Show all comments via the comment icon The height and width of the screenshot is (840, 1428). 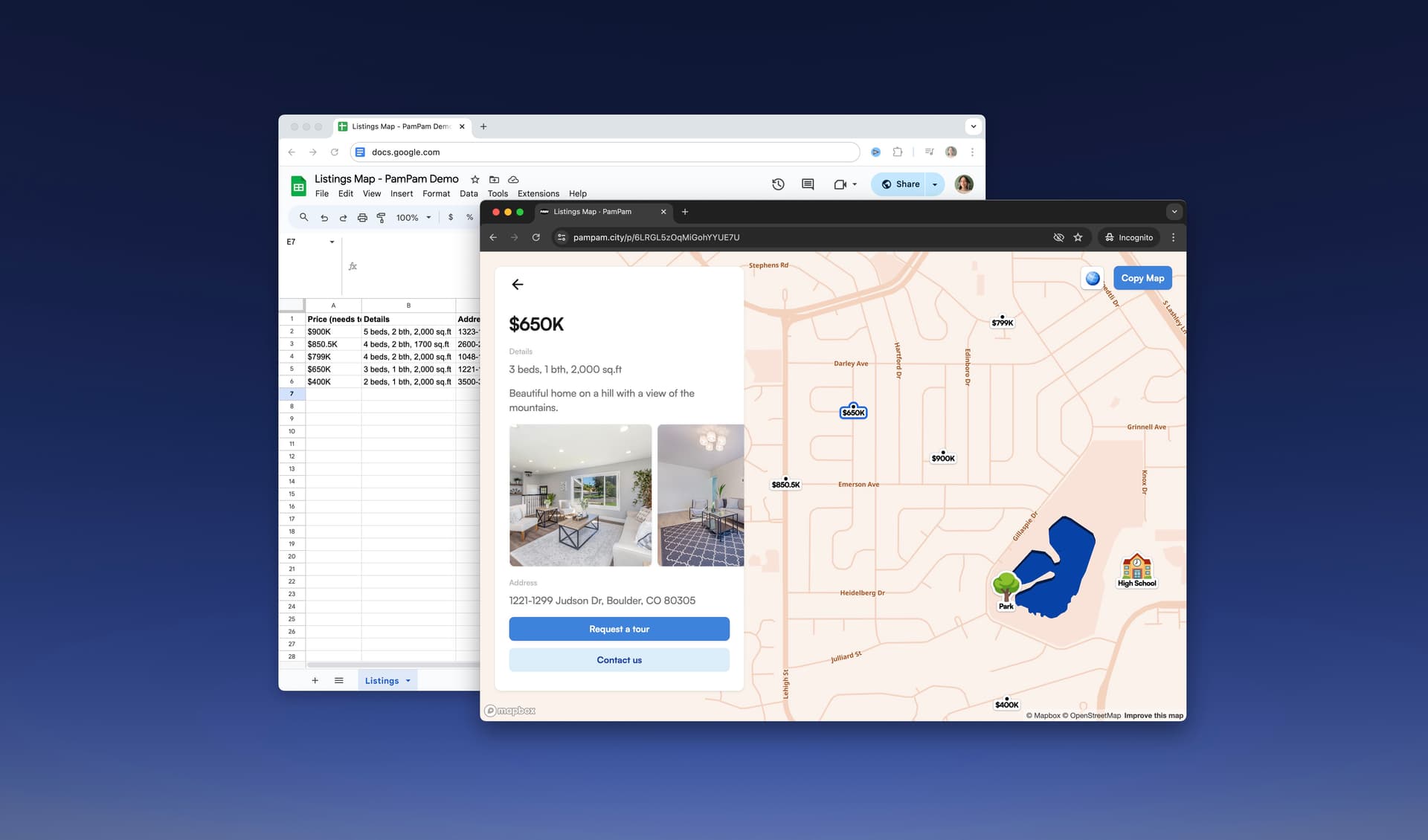pos(807,184)
